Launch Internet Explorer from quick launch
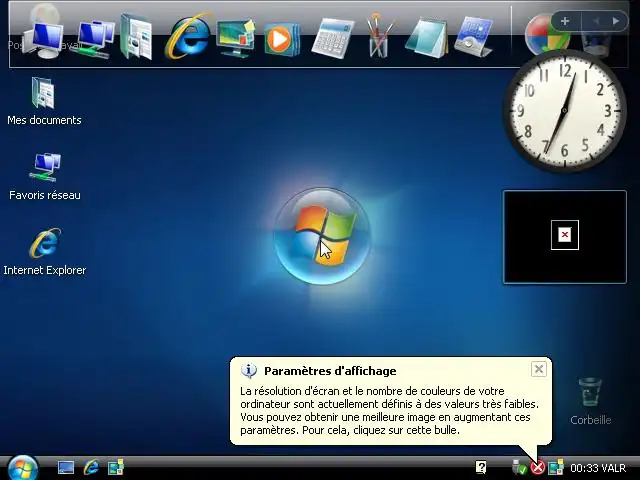The image size is (640, 480). click(91, 467)
